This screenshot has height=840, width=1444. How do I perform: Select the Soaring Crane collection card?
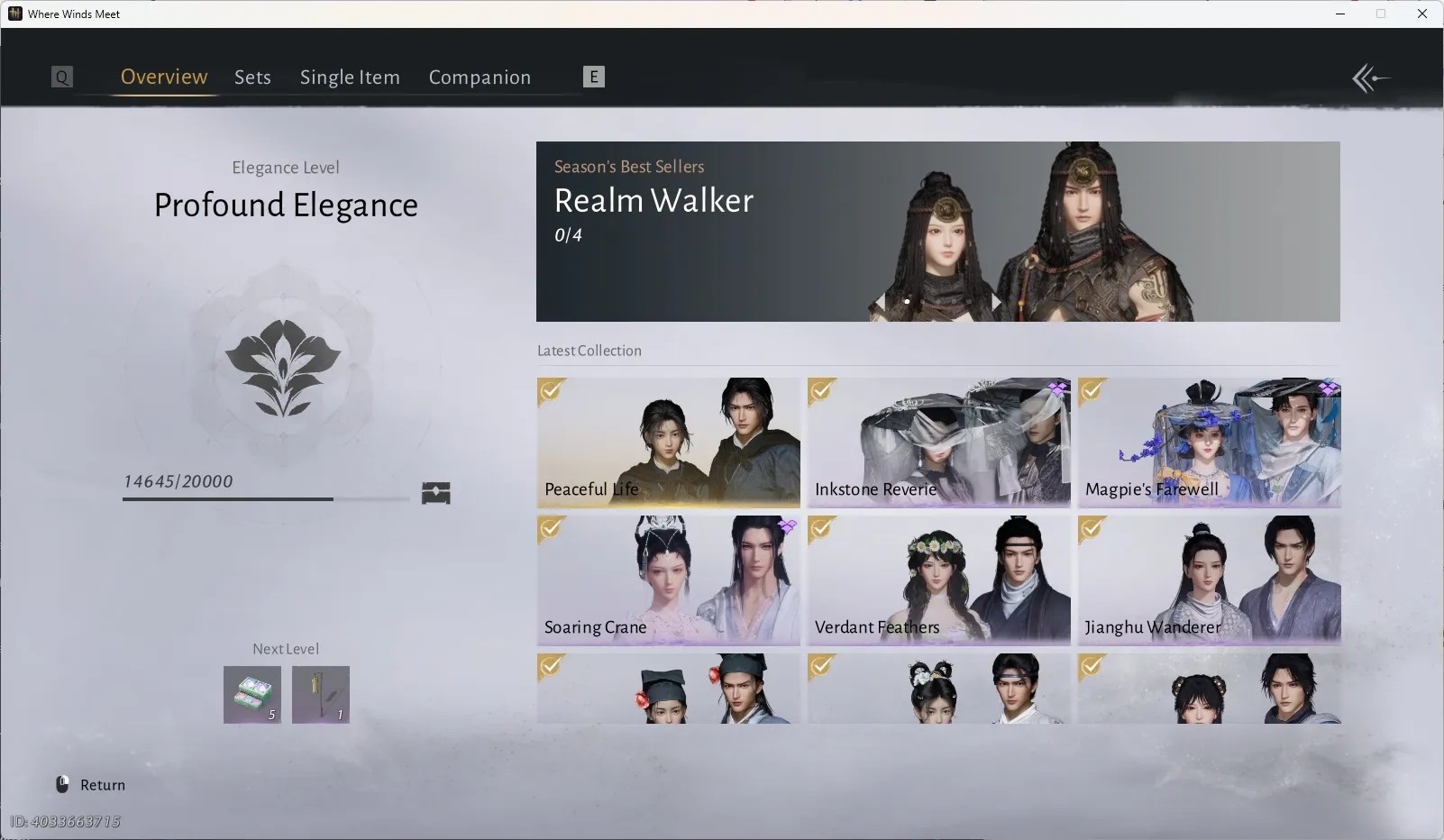tap(669, 580)
